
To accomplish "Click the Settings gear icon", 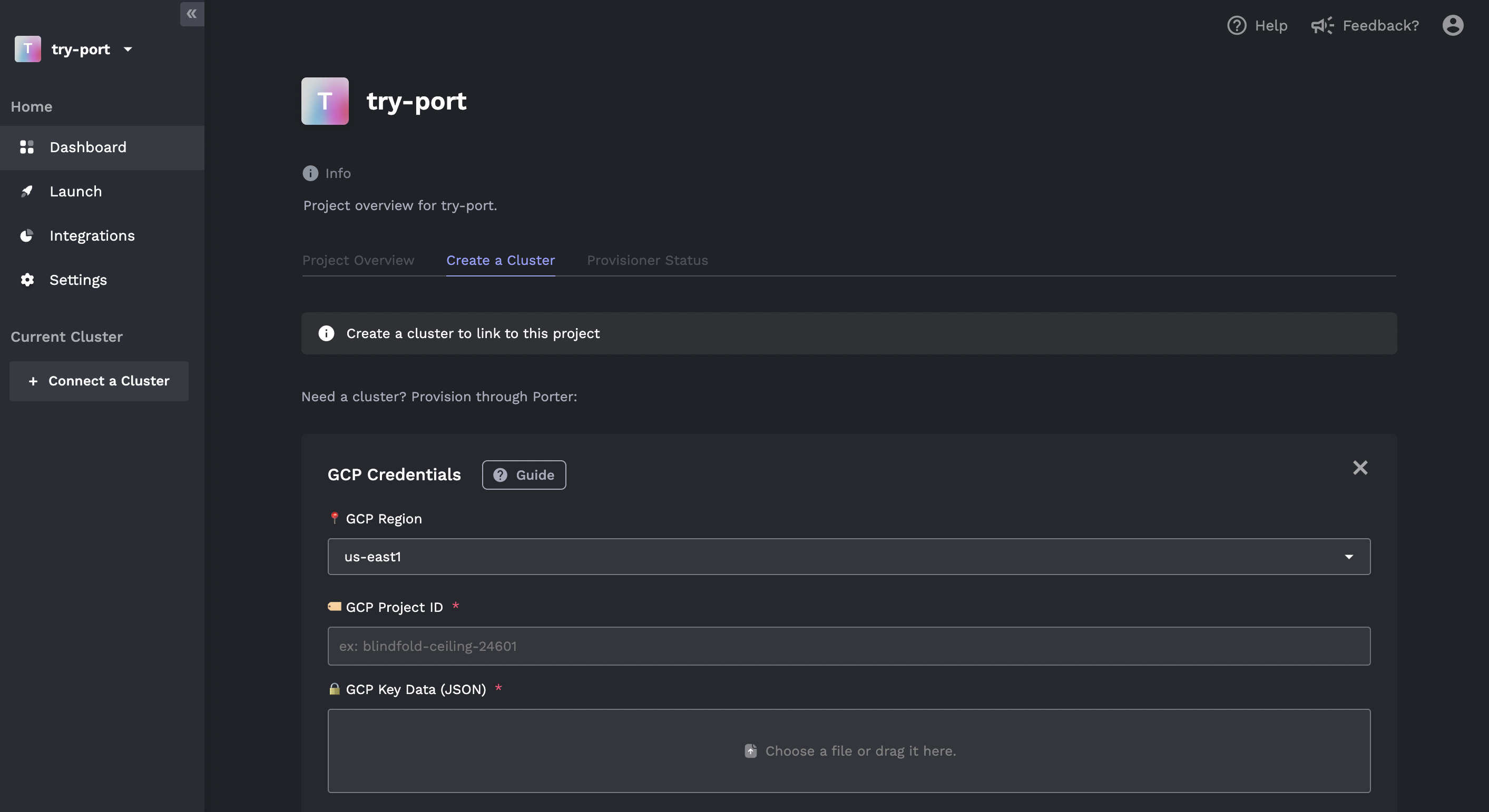I will [x=26, y=280].
